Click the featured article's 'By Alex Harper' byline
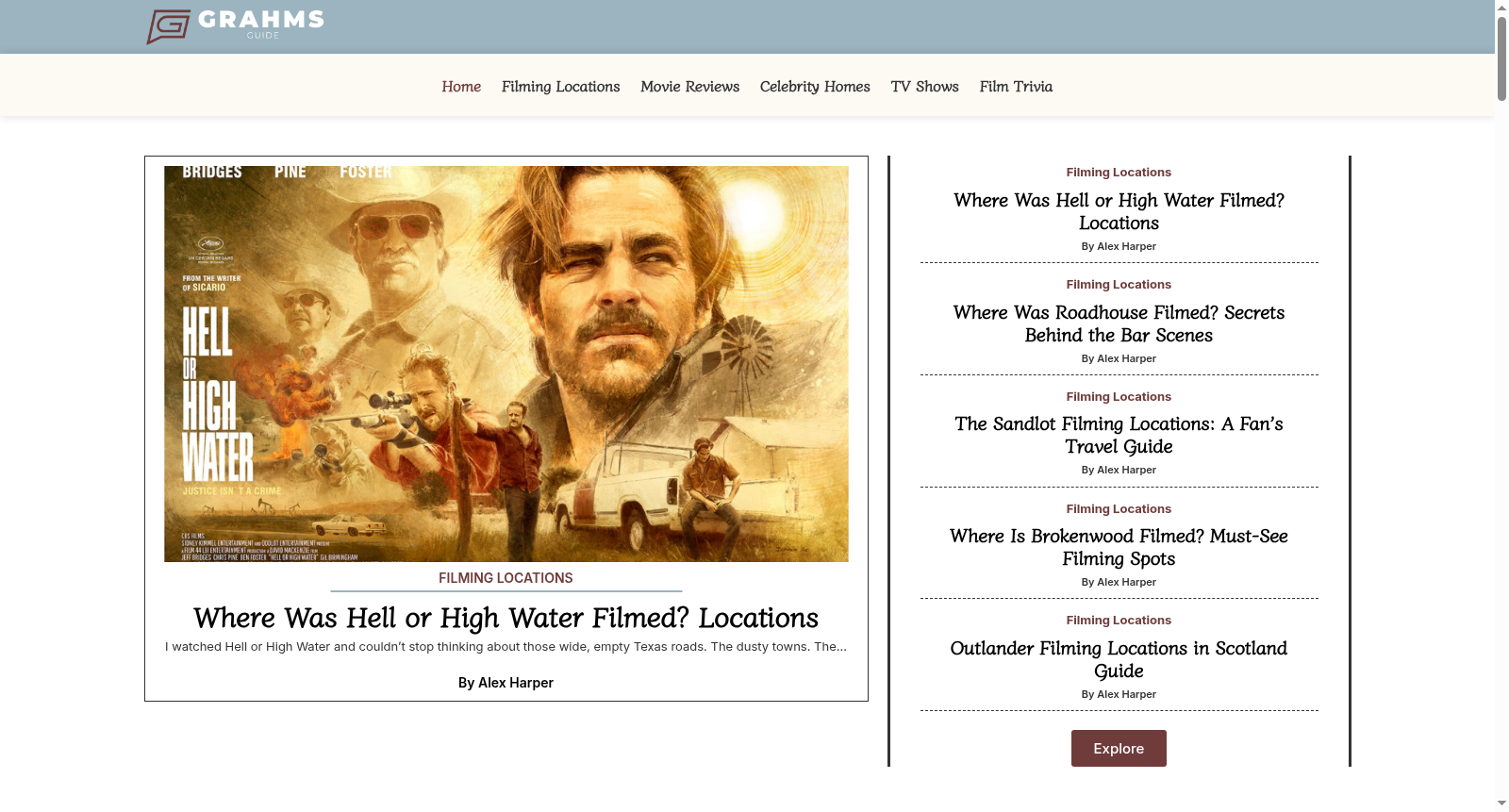Image resolution: width=1509 pixels, height=812 pixels. tap(506, 683)
